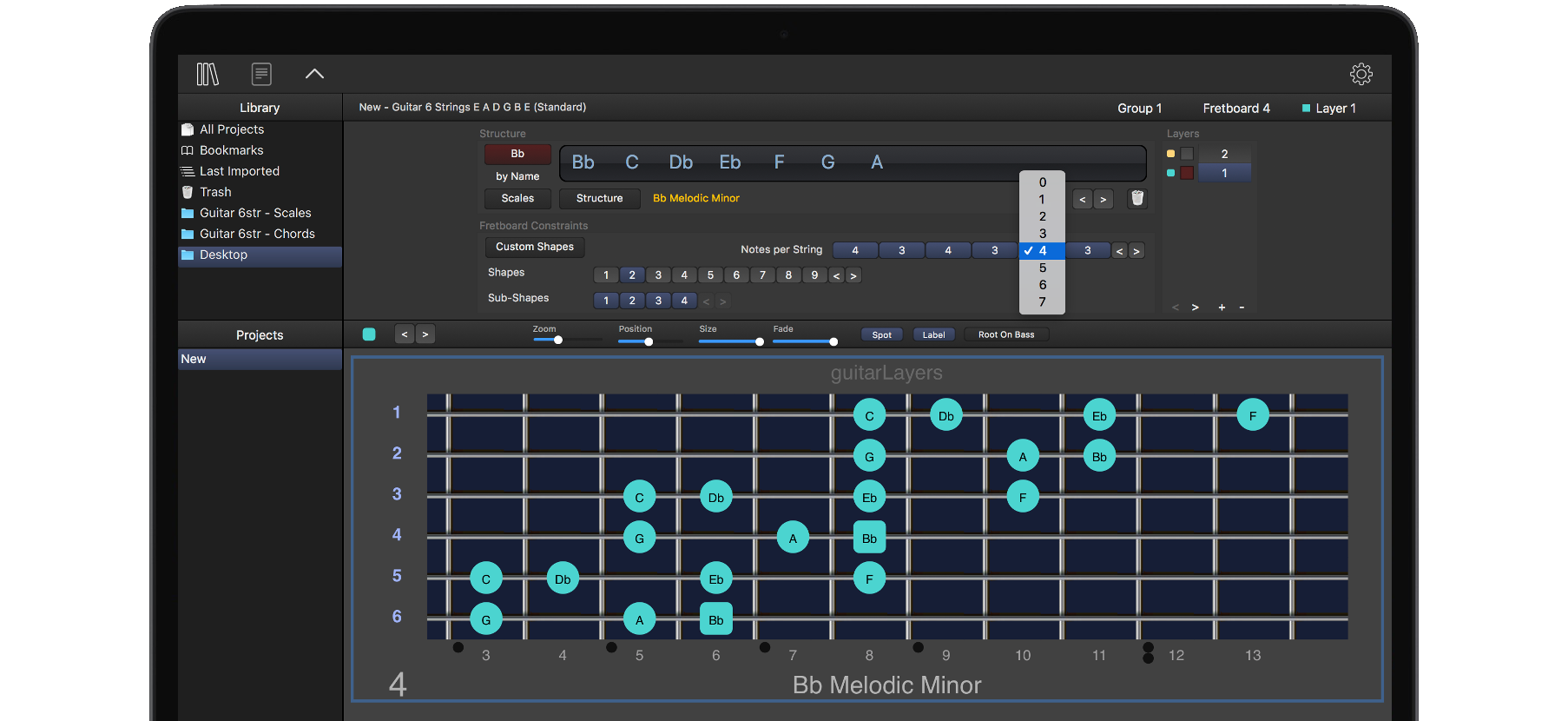The image size is (1568, 721).
Task: Click the square Bb note on string 4
Action: tap(869, 539)
